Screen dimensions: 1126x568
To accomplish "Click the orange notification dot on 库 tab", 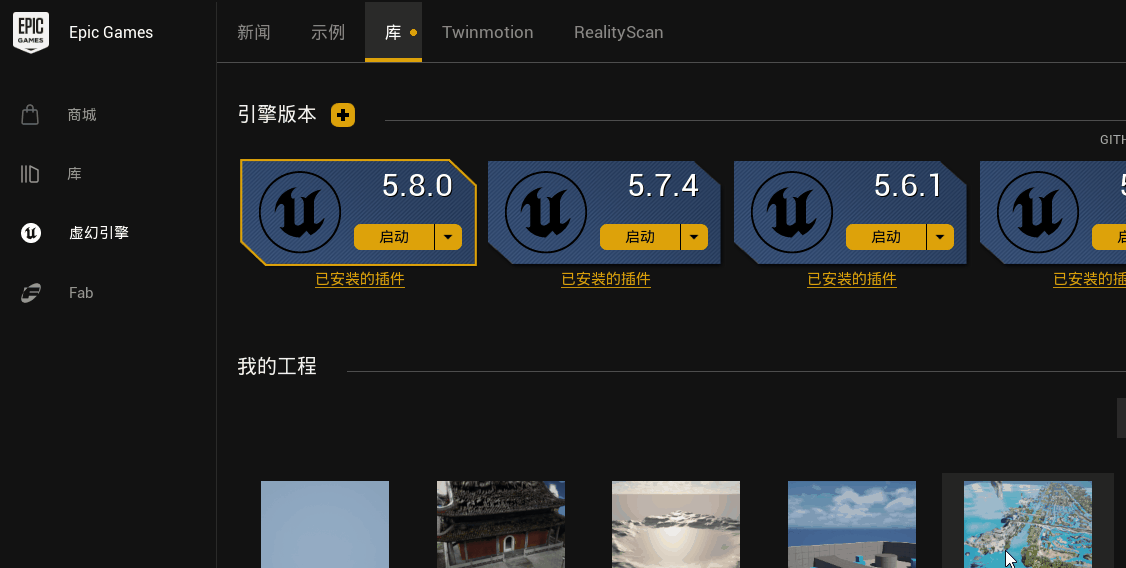I will pyautogui.click(x=413, y=32).
